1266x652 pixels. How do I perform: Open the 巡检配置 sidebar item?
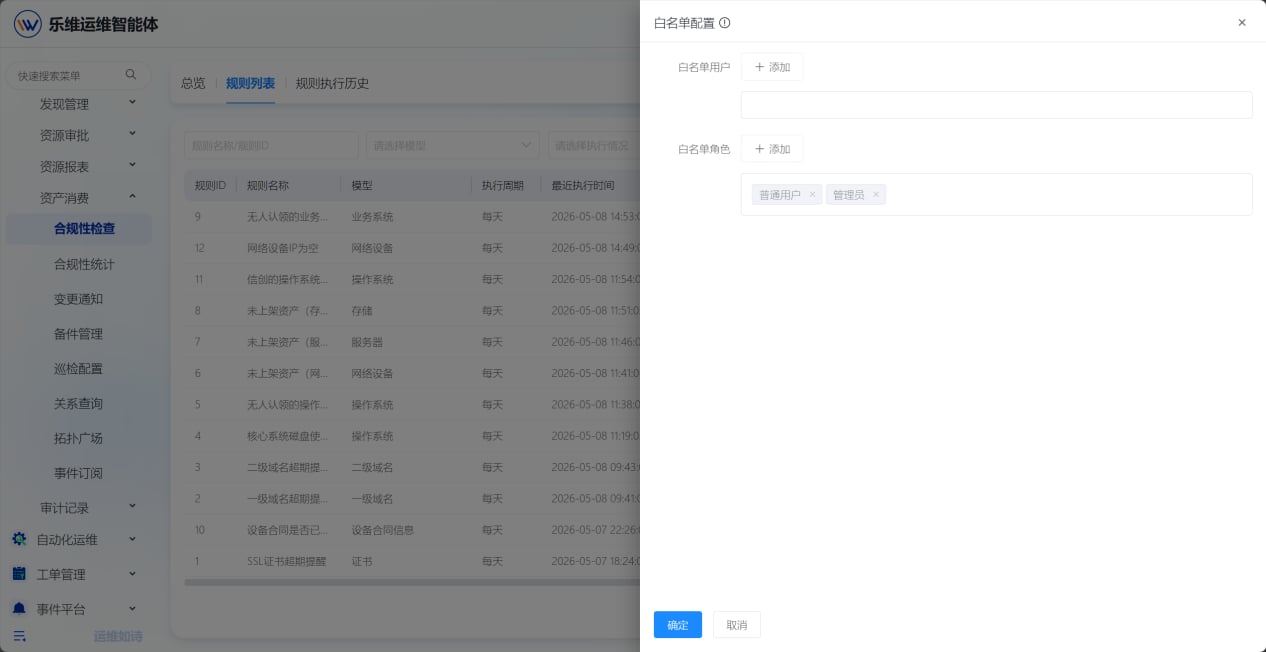pos(79,369)
